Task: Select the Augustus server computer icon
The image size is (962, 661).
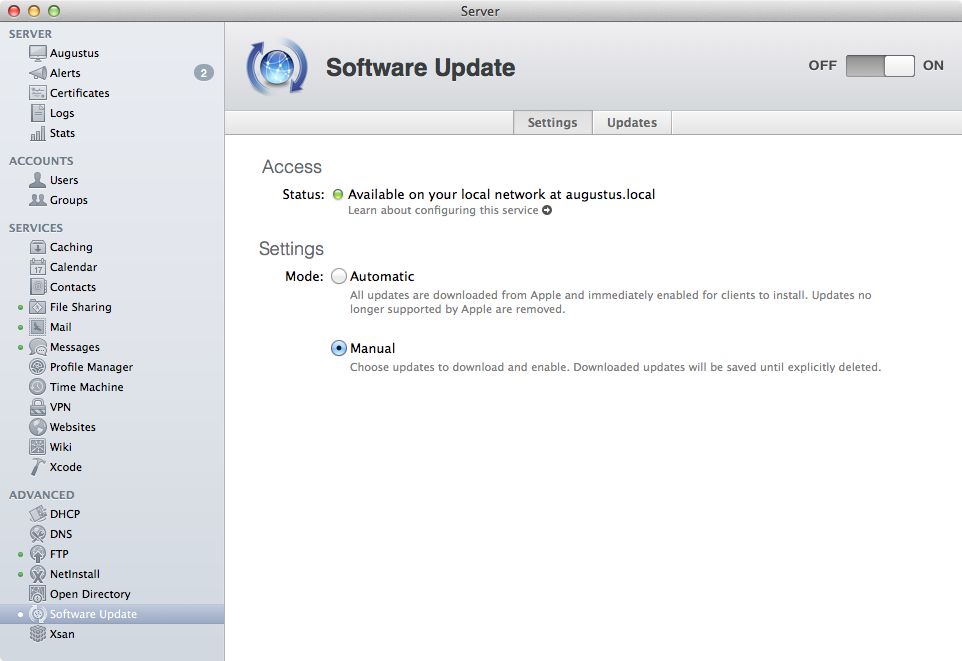Action: [37, 53]
